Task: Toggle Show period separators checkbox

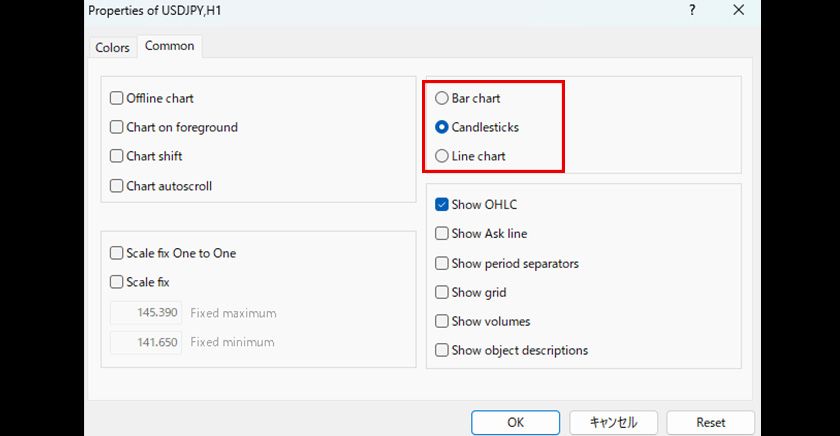Action: click(x=442, y=264)
